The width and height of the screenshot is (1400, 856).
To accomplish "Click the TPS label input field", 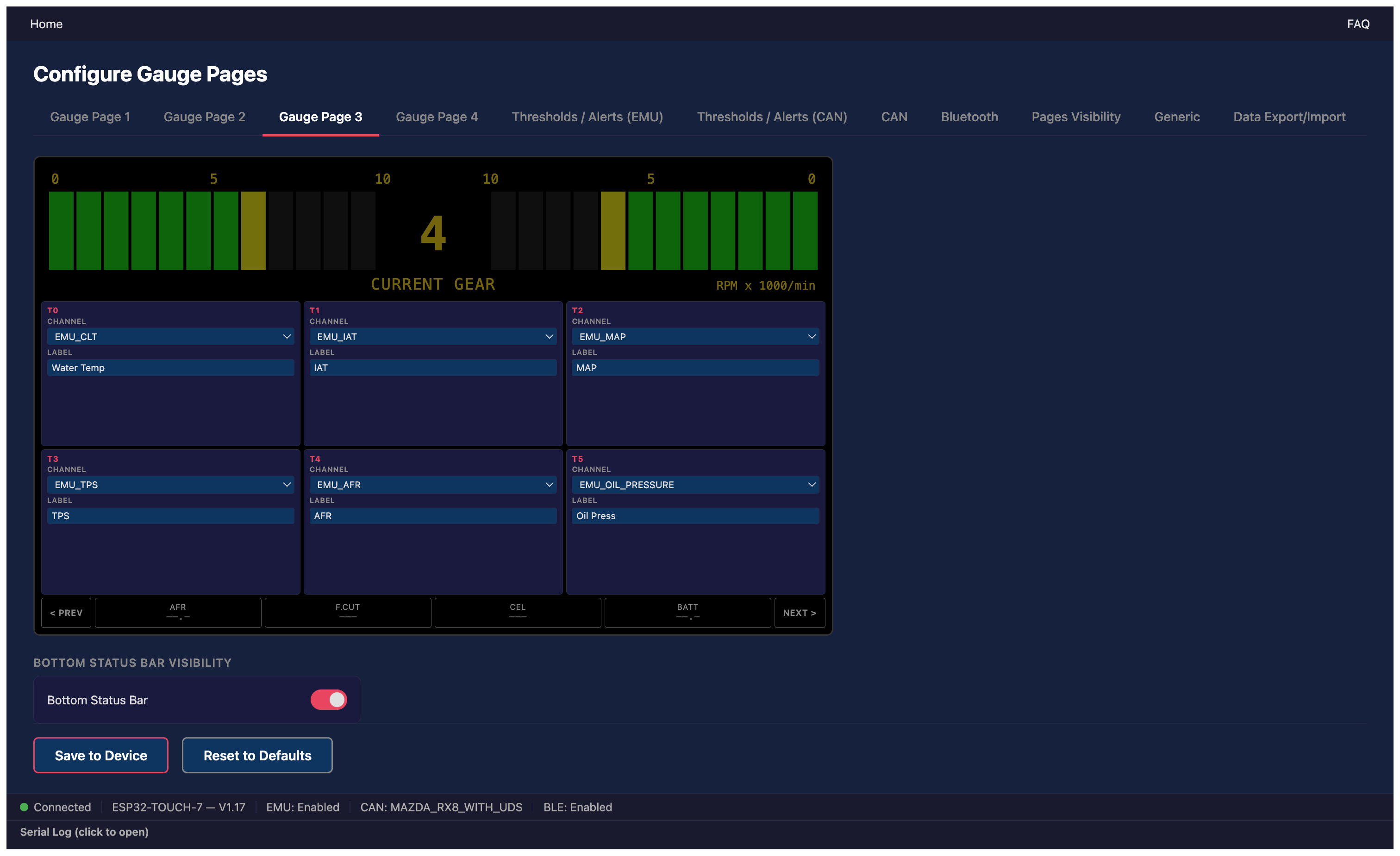I will 170,516.
